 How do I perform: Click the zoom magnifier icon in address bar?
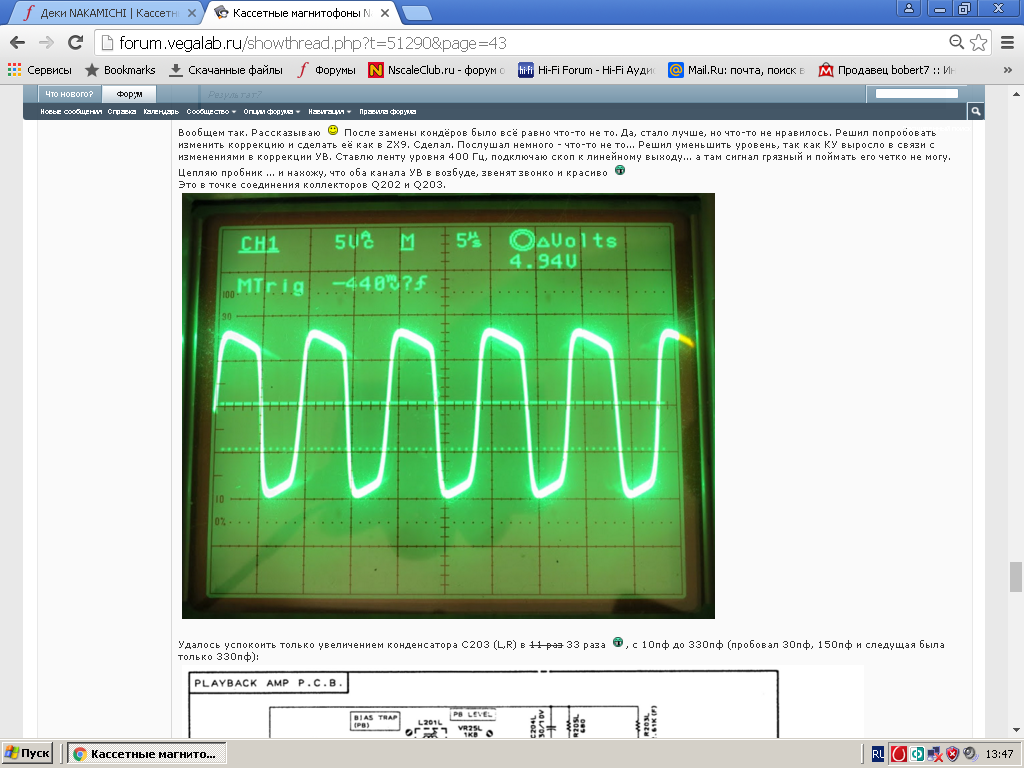click(957, 43)
